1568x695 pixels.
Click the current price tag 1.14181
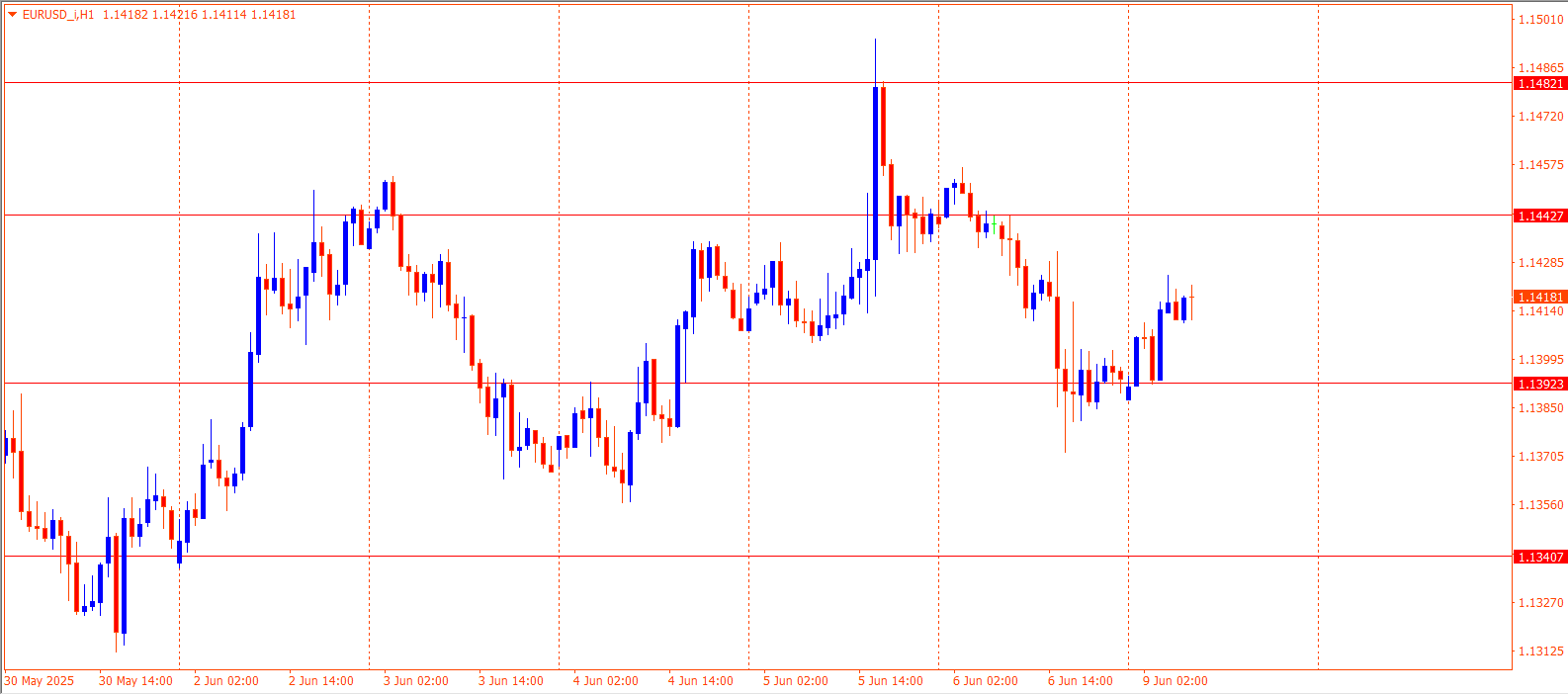1540,298
